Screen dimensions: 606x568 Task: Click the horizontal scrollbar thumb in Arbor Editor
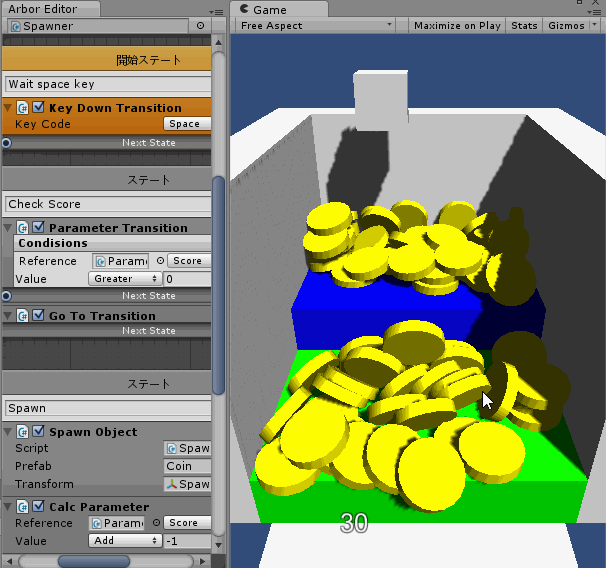[94, 561]
